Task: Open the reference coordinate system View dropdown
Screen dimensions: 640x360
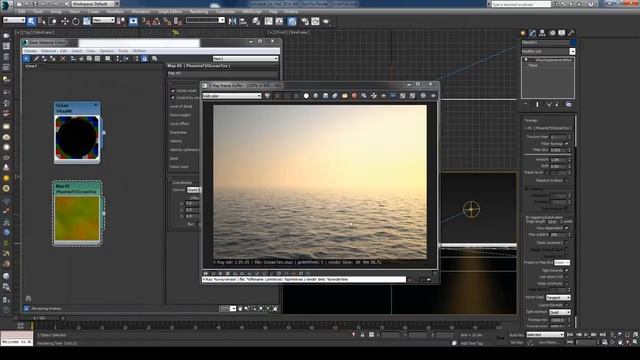Action: pos(104,20)
